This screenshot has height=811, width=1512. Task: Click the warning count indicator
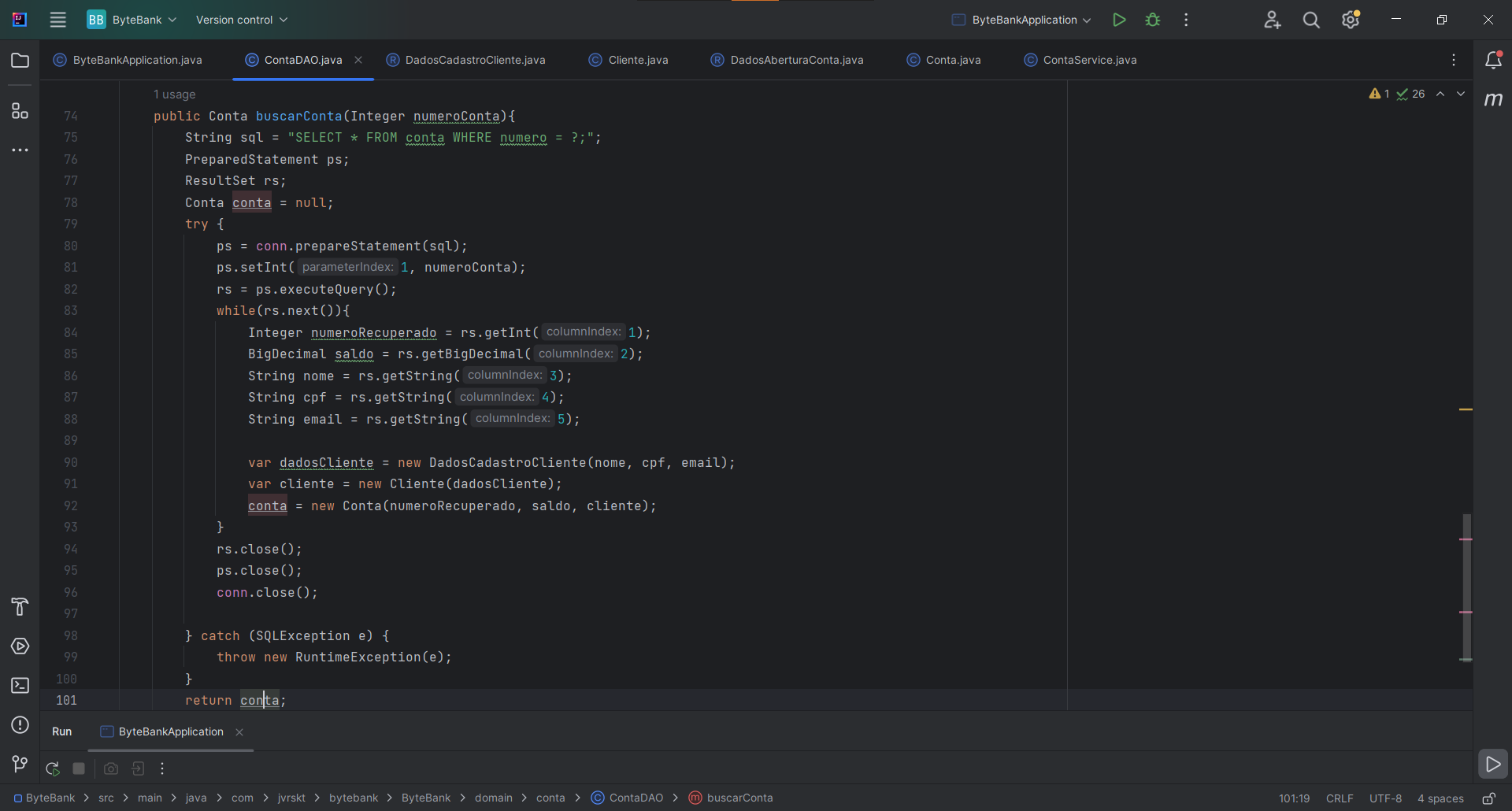[x=1379, y=94]
